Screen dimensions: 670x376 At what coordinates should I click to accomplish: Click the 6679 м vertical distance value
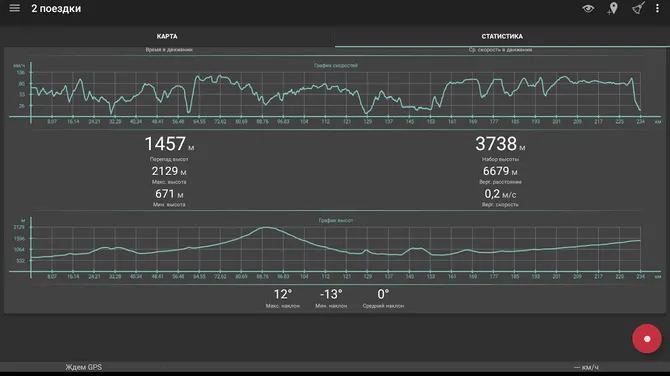pos(500,171)
